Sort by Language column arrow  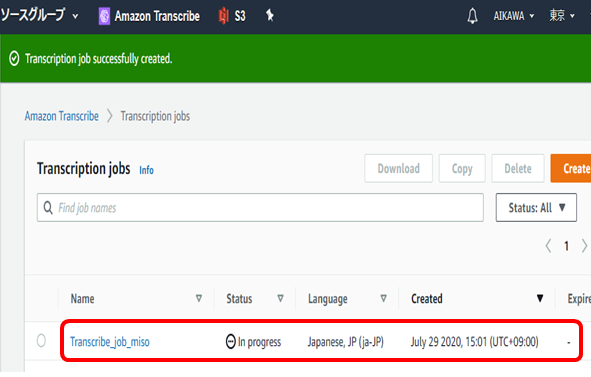pos(383,299)
